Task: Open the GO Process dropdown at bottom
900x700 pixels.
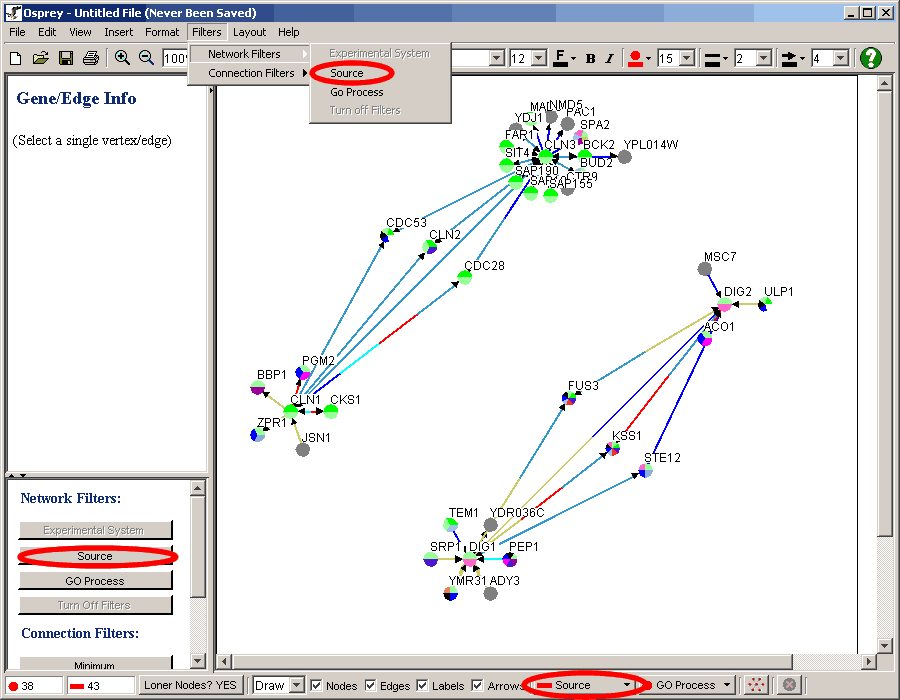Action: [x=726, y=686]
